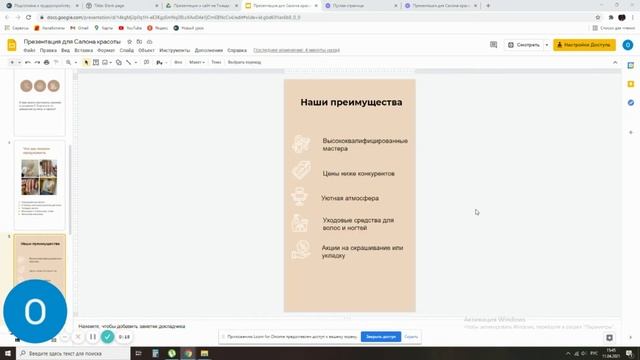640x360 pixels.
Task: Open Chrome from the taskbar
Action: [x=188, y=353]
